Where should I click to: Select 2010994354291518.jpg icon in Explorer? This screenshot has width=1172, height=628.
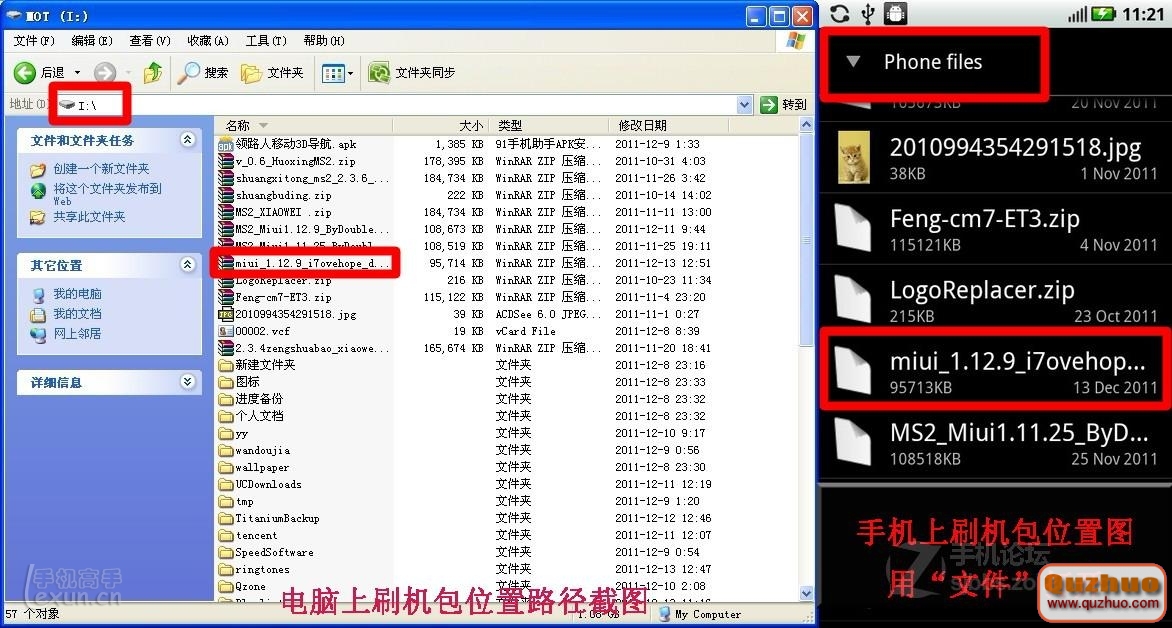(x=226, y=315)
